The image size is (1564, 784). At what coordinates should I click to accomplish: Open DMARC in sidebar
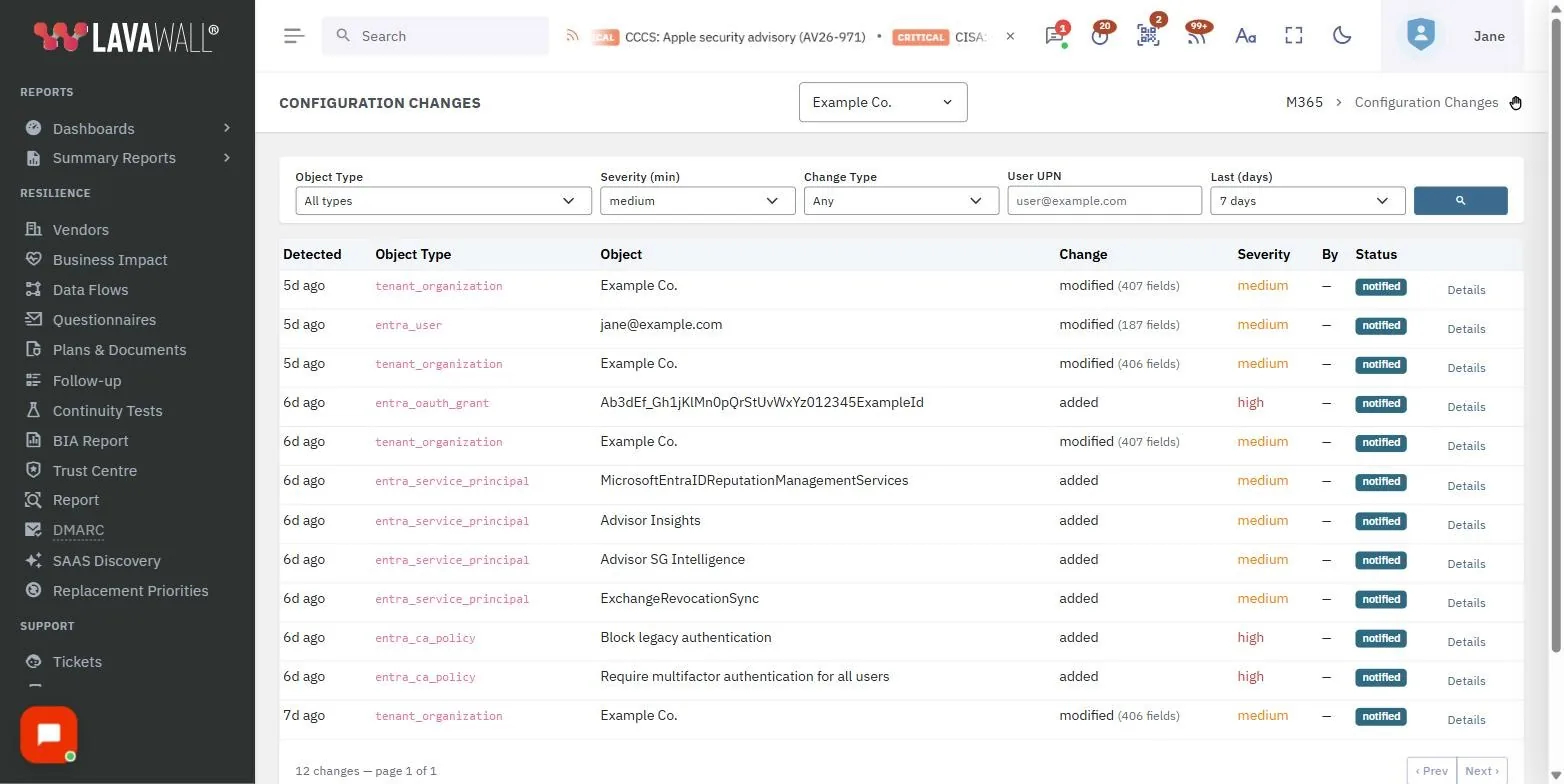(x=78, y=530)
